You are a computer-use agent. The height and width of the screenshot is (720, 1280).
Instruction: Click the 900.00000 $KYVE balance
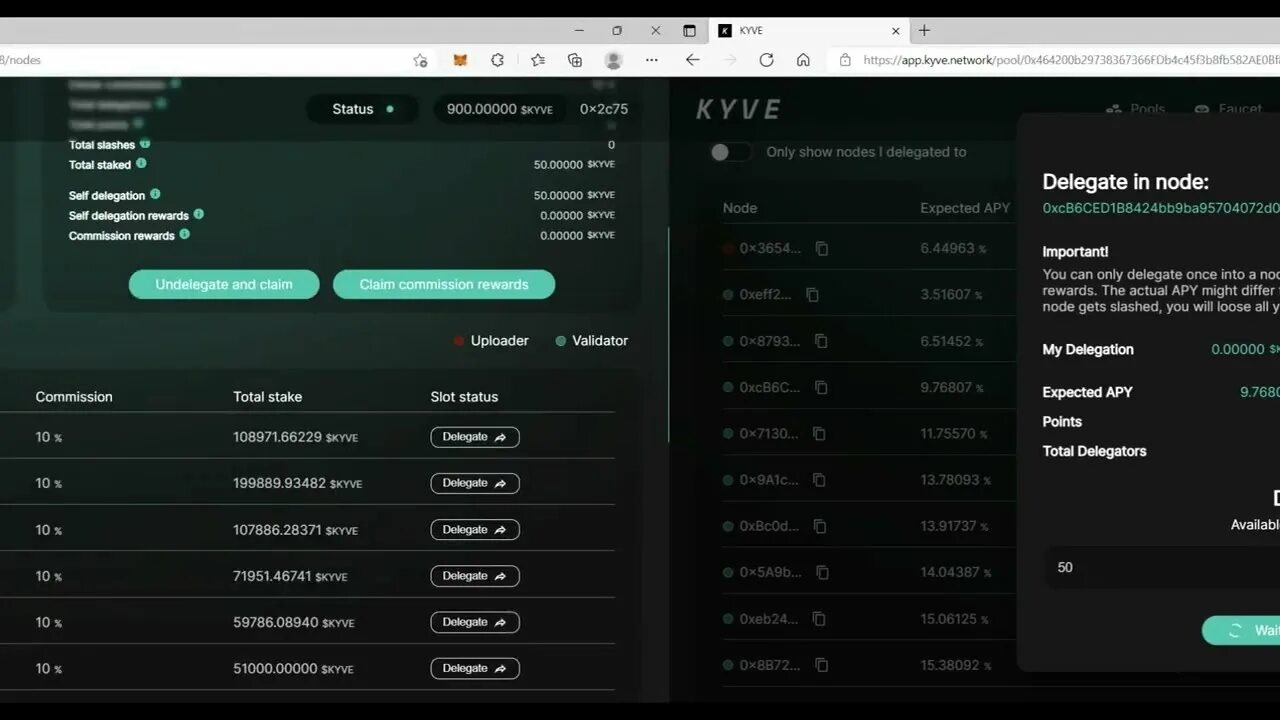point(499,109)
